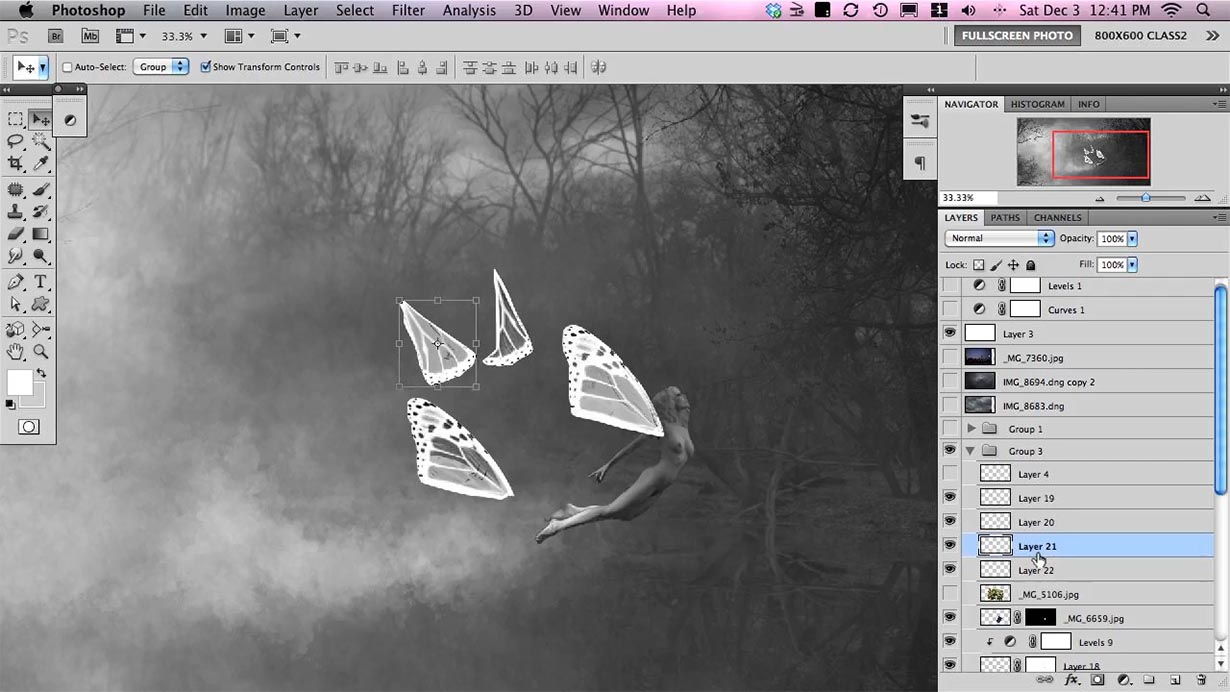Expand the Group 1 folder
Viewport: 1230px width, 692px height.
point(971,429)
